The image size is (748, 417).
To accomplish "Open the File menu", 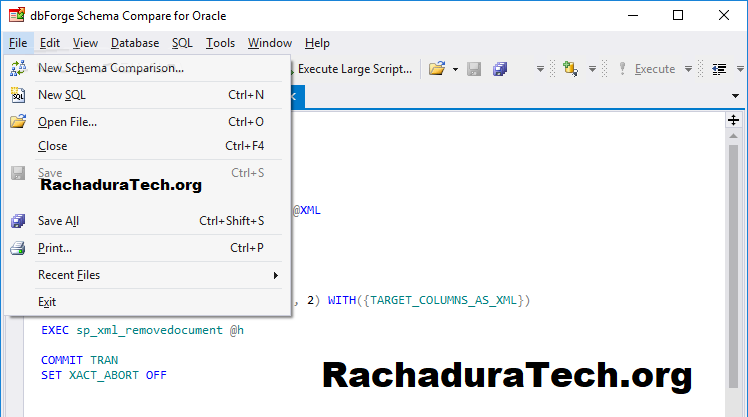I will (x=18, y=43).
